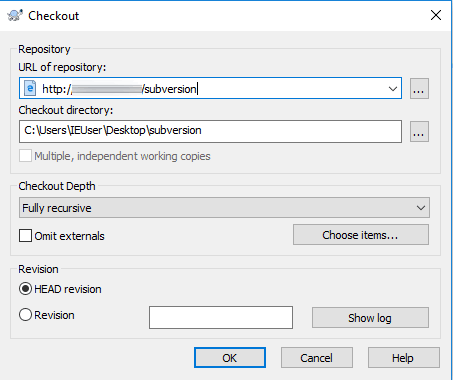This screenshot has width=453, height=380.
Task: Click the web page icon in URL field
Action: pyautogui.click(x=30, y=88)
